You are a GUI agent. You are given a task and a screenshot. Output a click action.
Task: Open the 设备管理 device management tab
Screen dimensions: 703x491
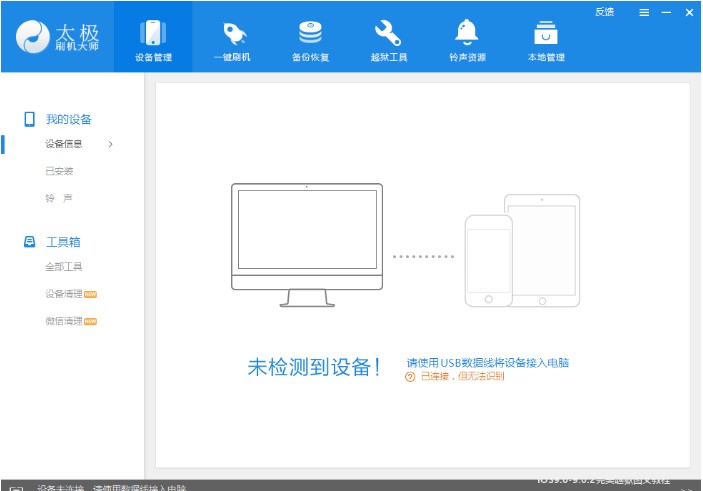(x=153, y=40)
